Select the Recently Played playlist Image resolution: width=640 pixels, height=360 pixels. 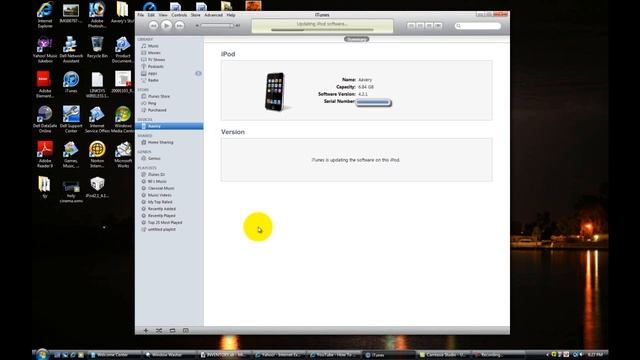(x=162, y=216)
